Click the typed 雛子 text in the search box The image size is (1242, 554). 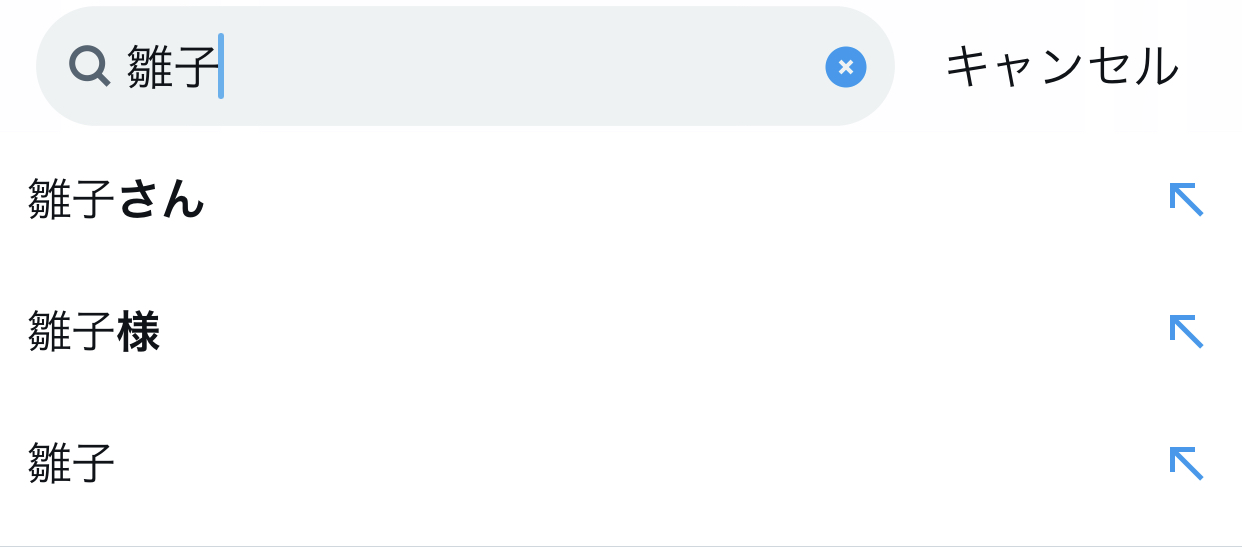pos(171,67)
